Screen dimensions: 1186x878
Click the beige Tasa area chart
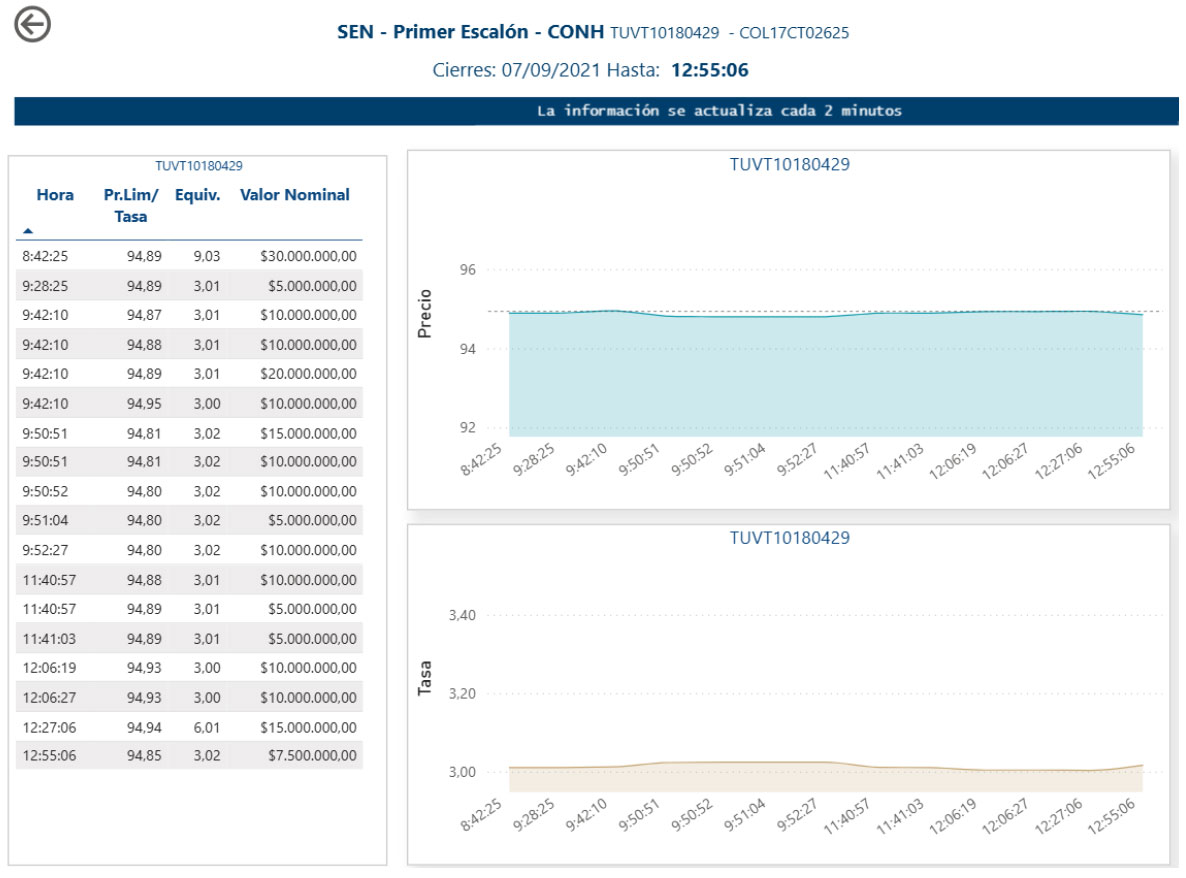point(825,778)
